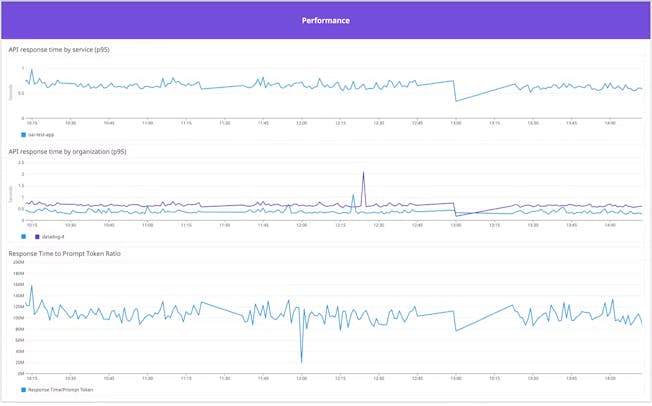Click the unlabeled blue legend swatch in organization chart
652x406 pixels.
(23, 237)
